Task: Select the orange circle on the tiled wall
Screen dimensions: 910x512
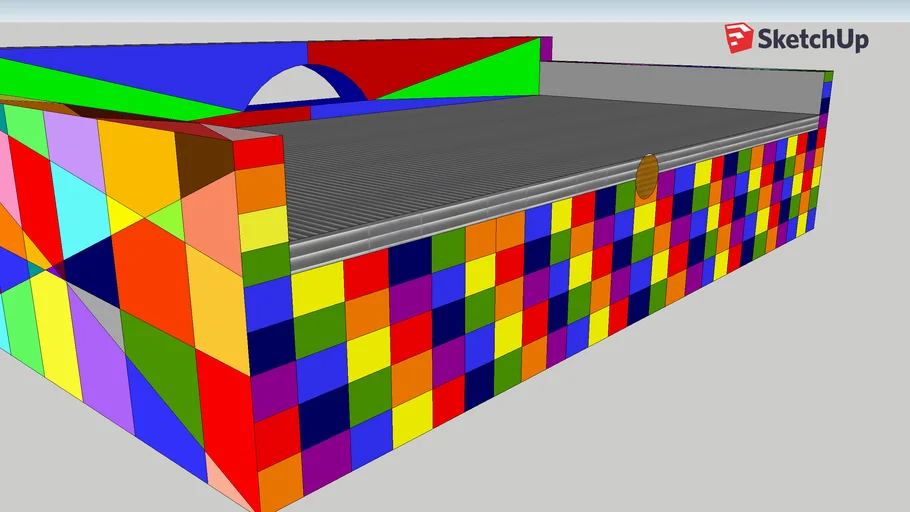Action: pos(647,175)
